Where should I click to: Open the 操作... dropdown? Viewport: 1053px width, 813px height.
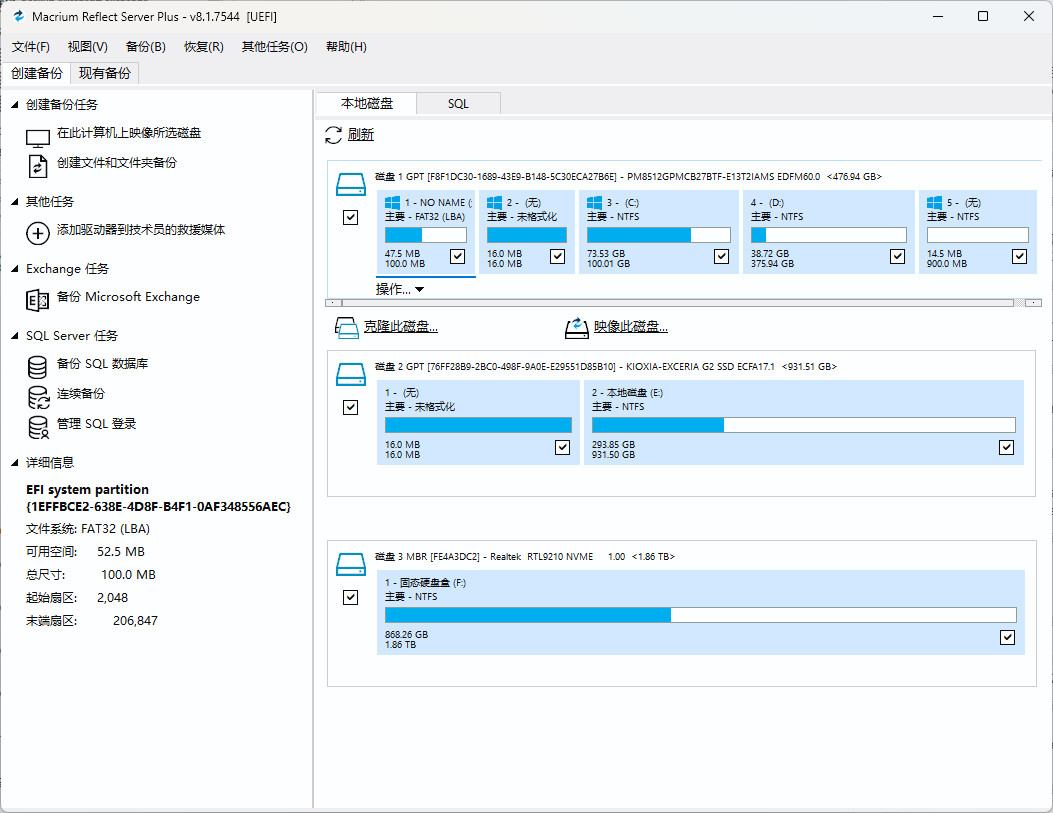400,289
